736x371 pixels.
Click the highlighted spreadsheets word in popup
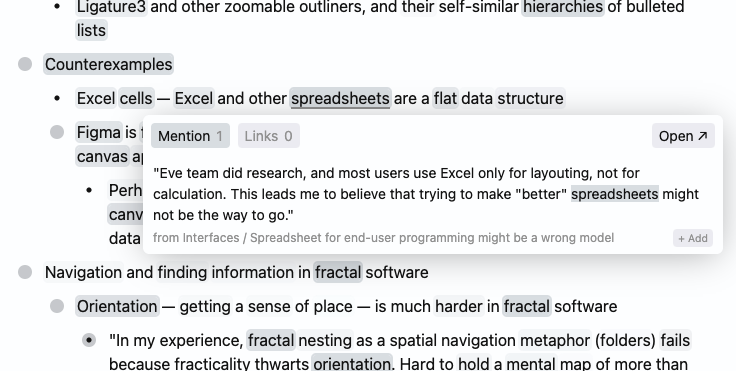pos(614,194)
